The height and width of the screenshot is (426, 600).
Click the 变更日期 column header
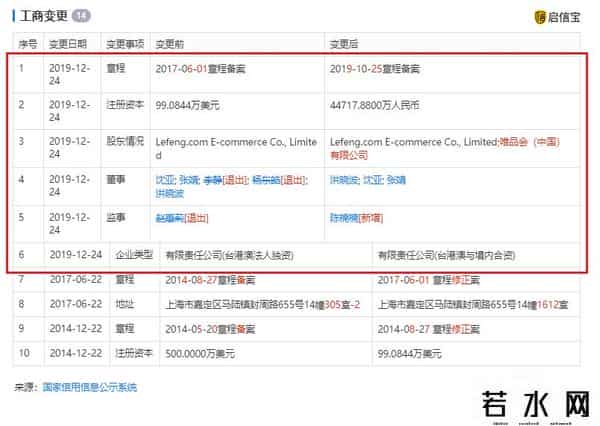[68, 44]
